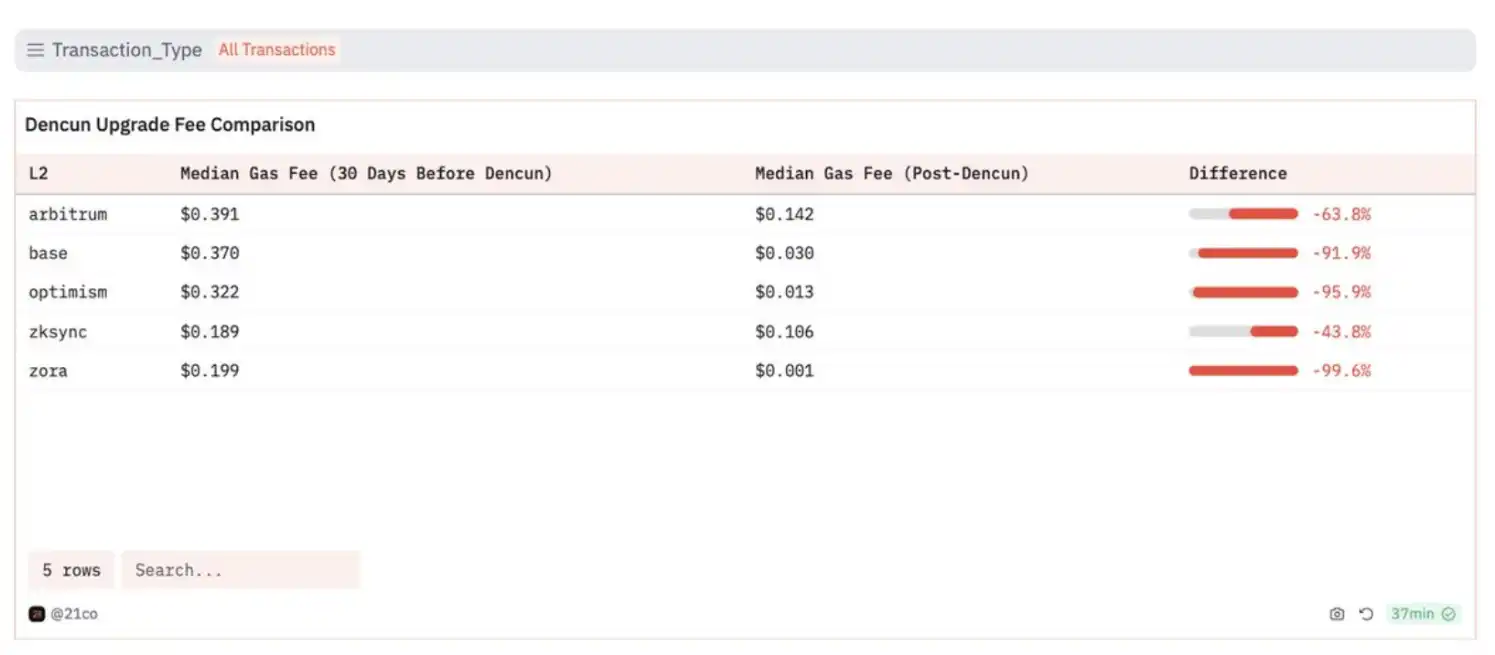Select the arbitrum row label
This screenshot has height=655, width=1495.
(x=68, y=214)
